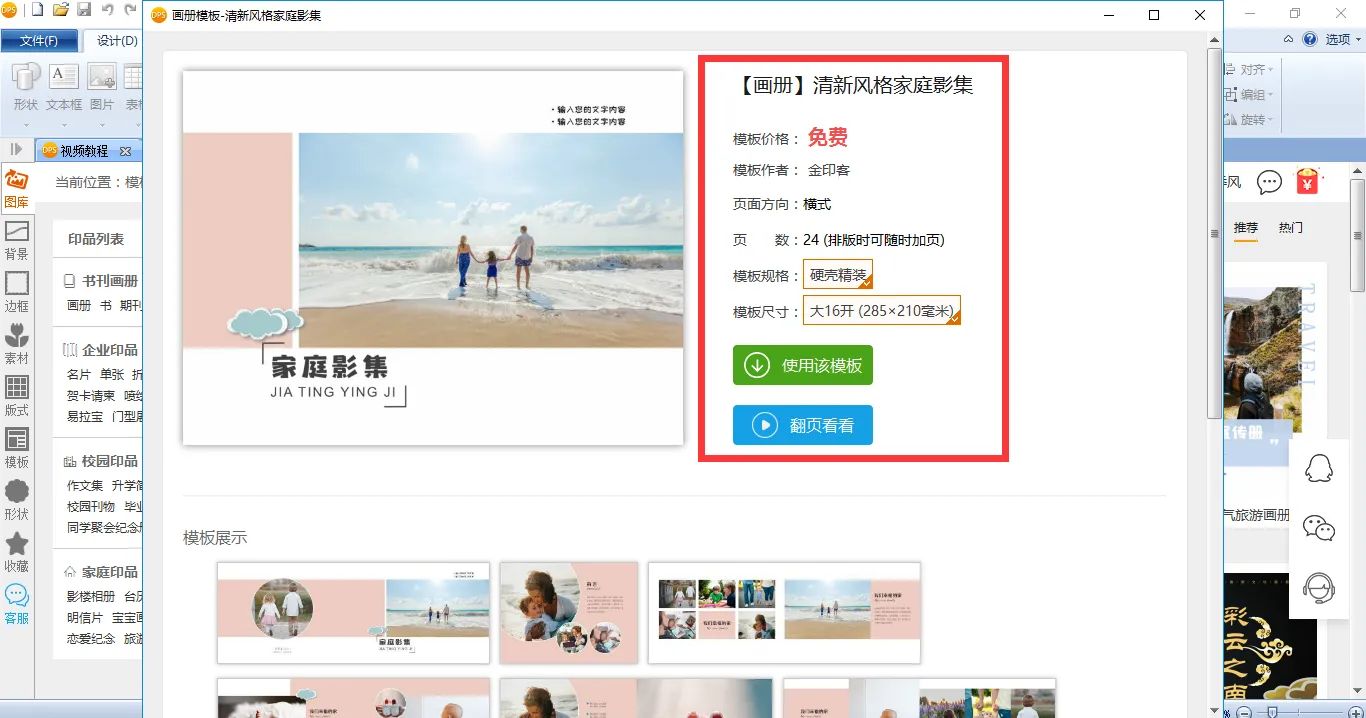Click the 明信片 link
The image size is (1366, 718).
(85, 618)
